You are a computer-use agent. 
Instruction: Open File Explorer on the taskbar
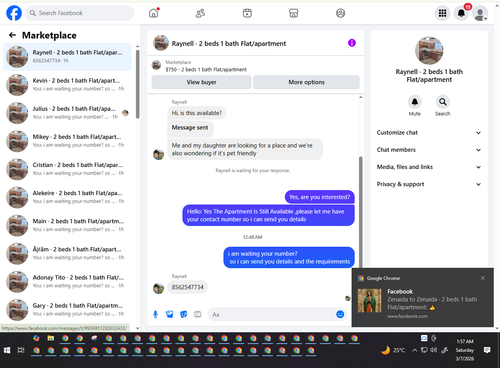click(51, 338)
